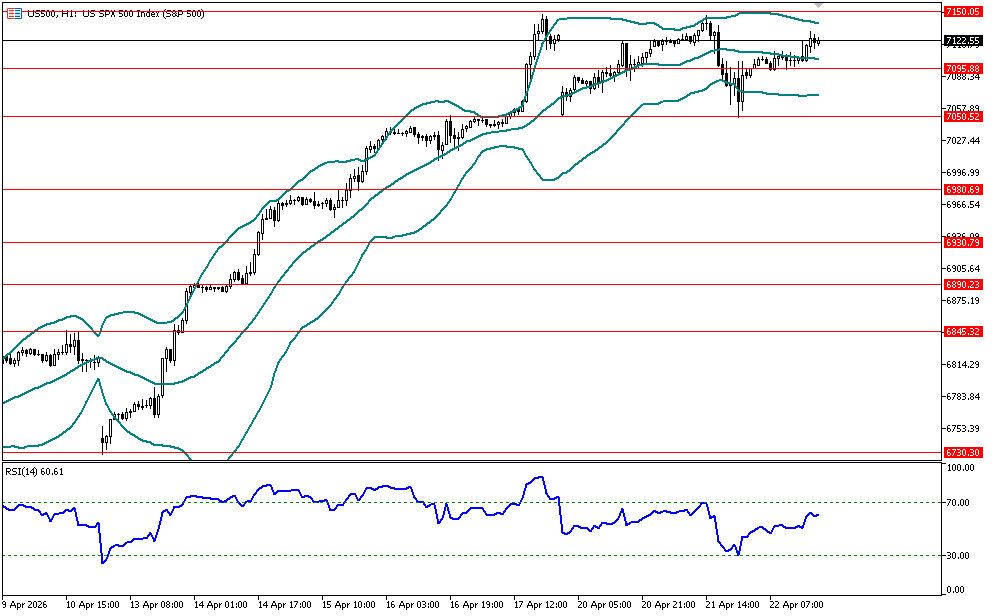The height and width of the screenshot is (616, 994).
Task: Click the RSI 30.00 oversold scale value
Action: click(959, 555)
